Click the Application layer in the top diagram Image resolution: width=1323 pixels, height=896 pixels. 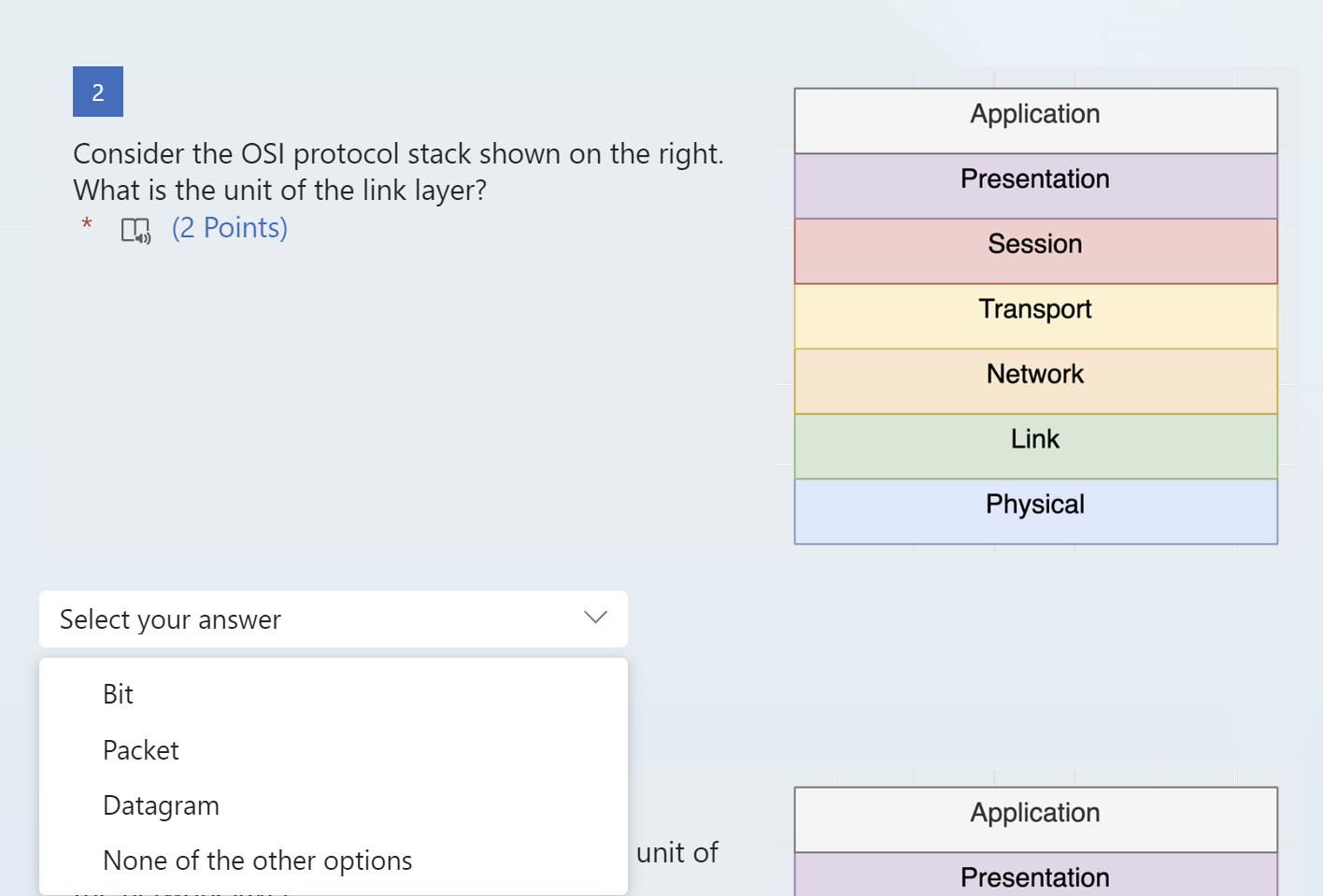tap(1035, 121)
